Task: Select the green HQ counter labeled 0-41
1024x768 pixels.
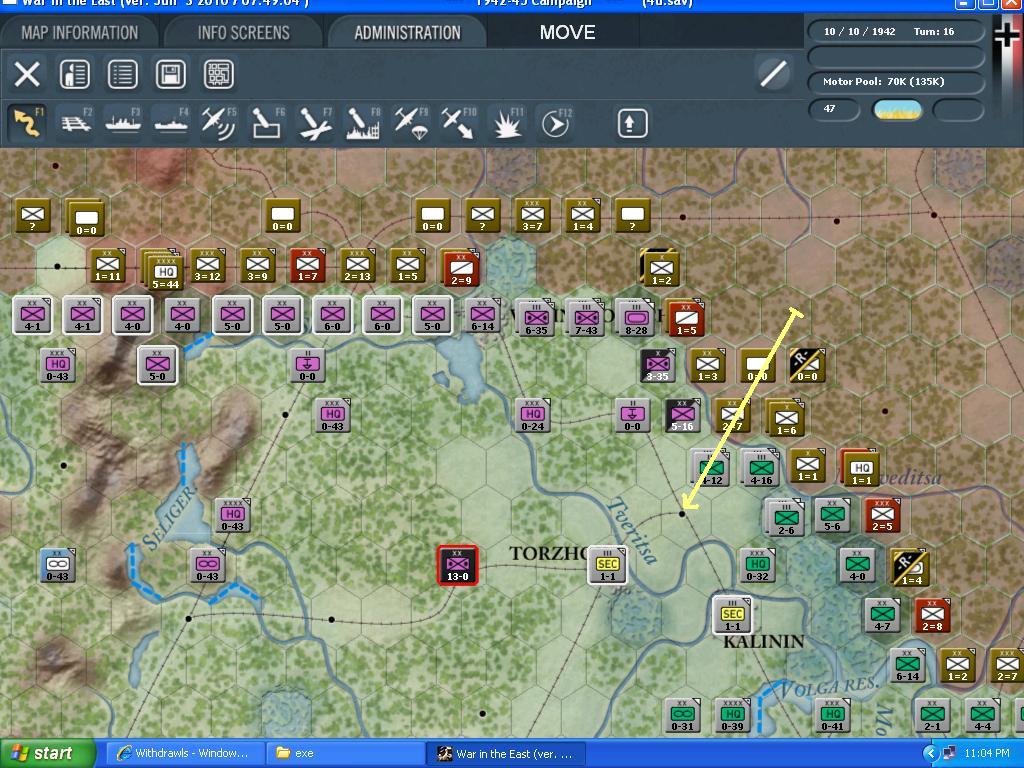Action: coord(832,715)
